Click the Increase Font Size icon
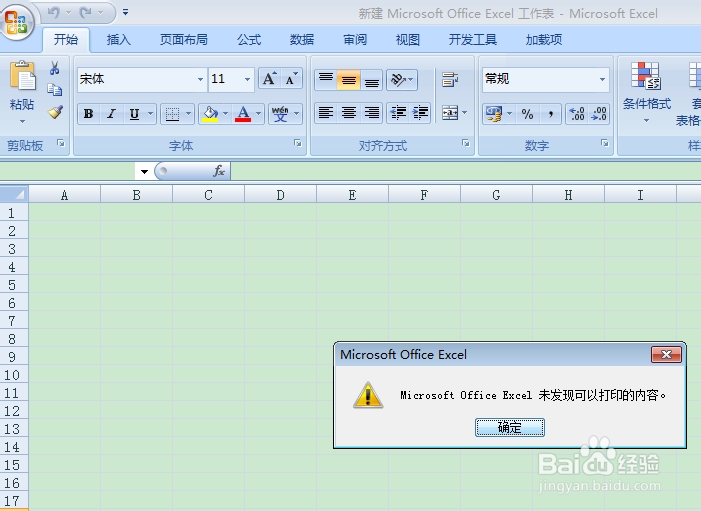Screen dimensions: 701x511 pos(270,79)
